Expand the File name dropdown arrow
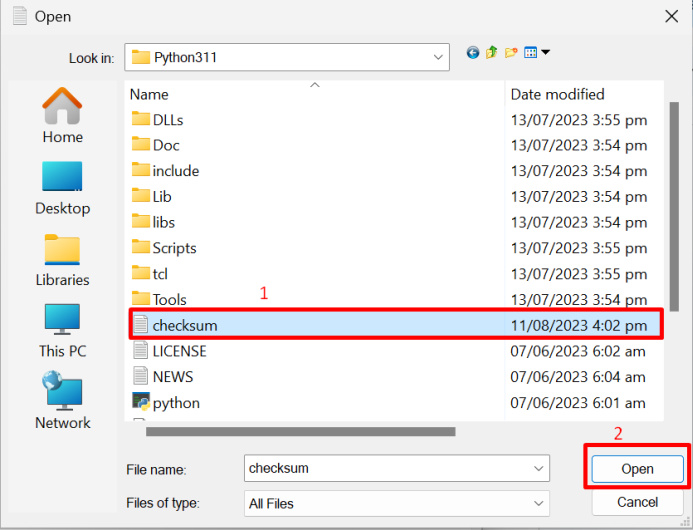The image size is (693, 530). coord(538,469)
